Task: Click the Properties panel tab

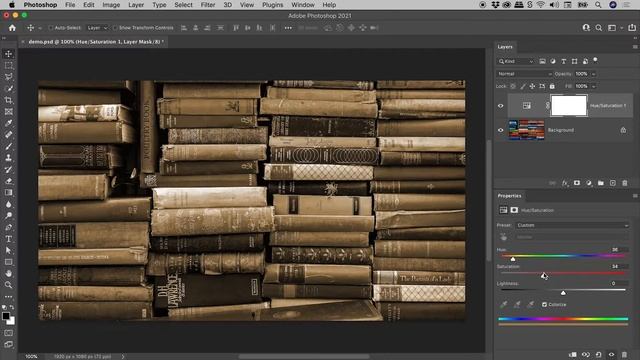Action: [x=509, y=196]
